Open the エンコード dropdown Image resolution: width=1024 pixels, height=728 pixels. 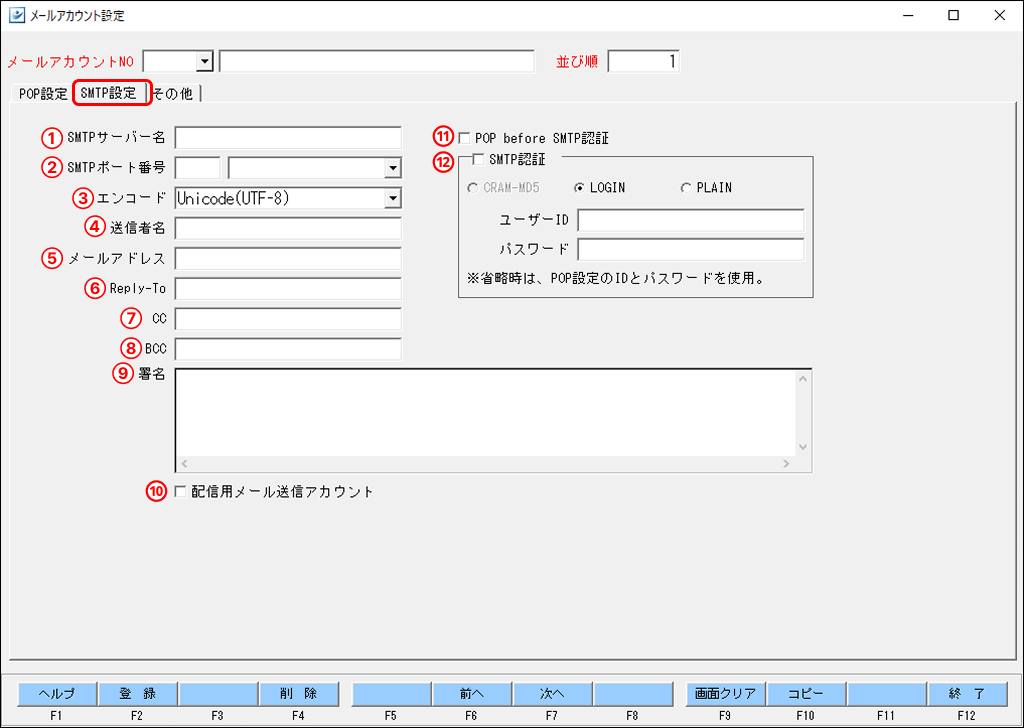coord(392,197)
